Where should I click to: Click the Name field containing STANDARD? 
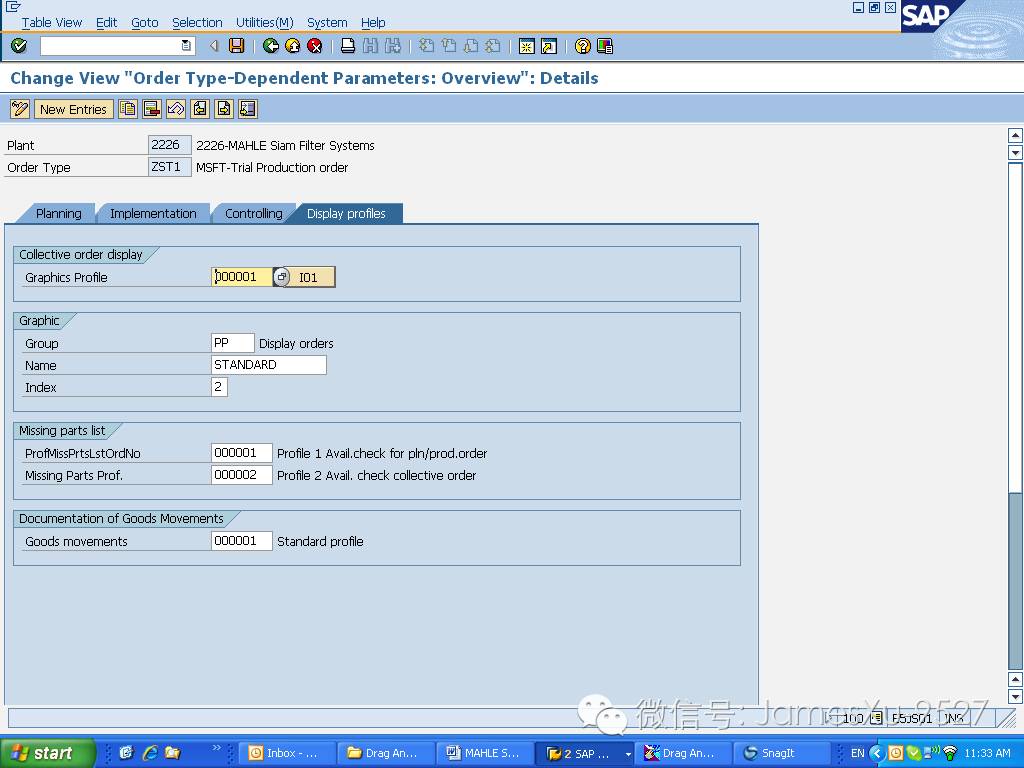269,365
